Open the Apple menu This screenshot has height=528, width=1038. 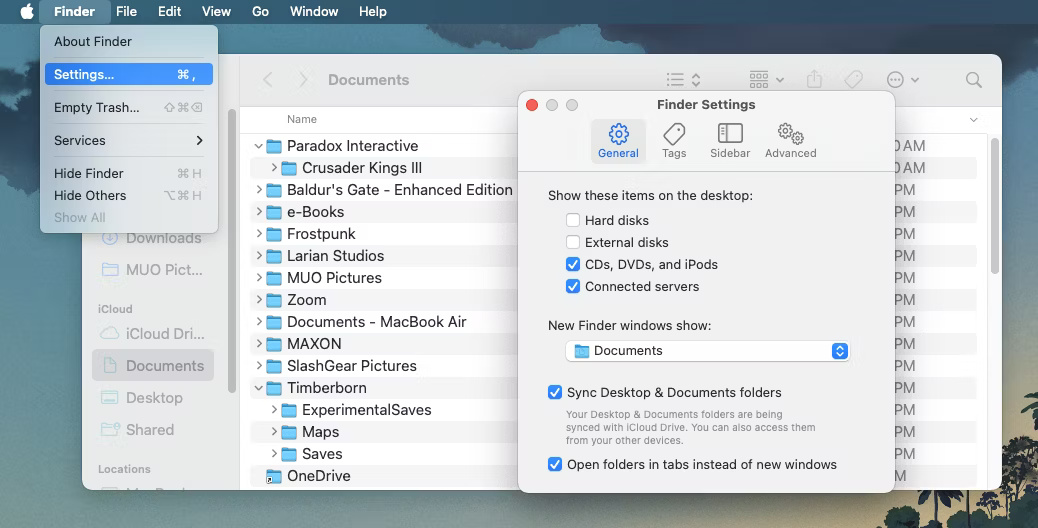pos(26,11)
